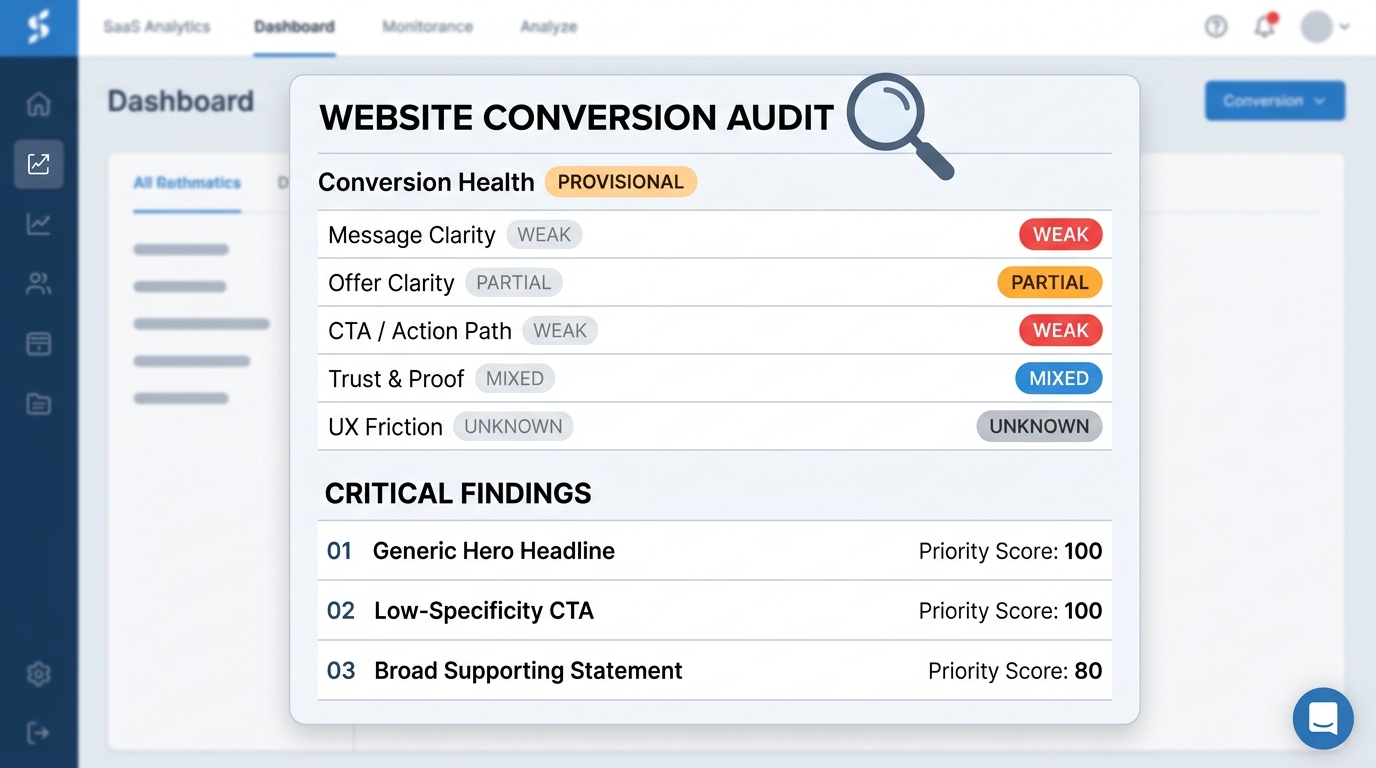Open the Users icon in the sidebar
1376x768 pixels.
38,284
